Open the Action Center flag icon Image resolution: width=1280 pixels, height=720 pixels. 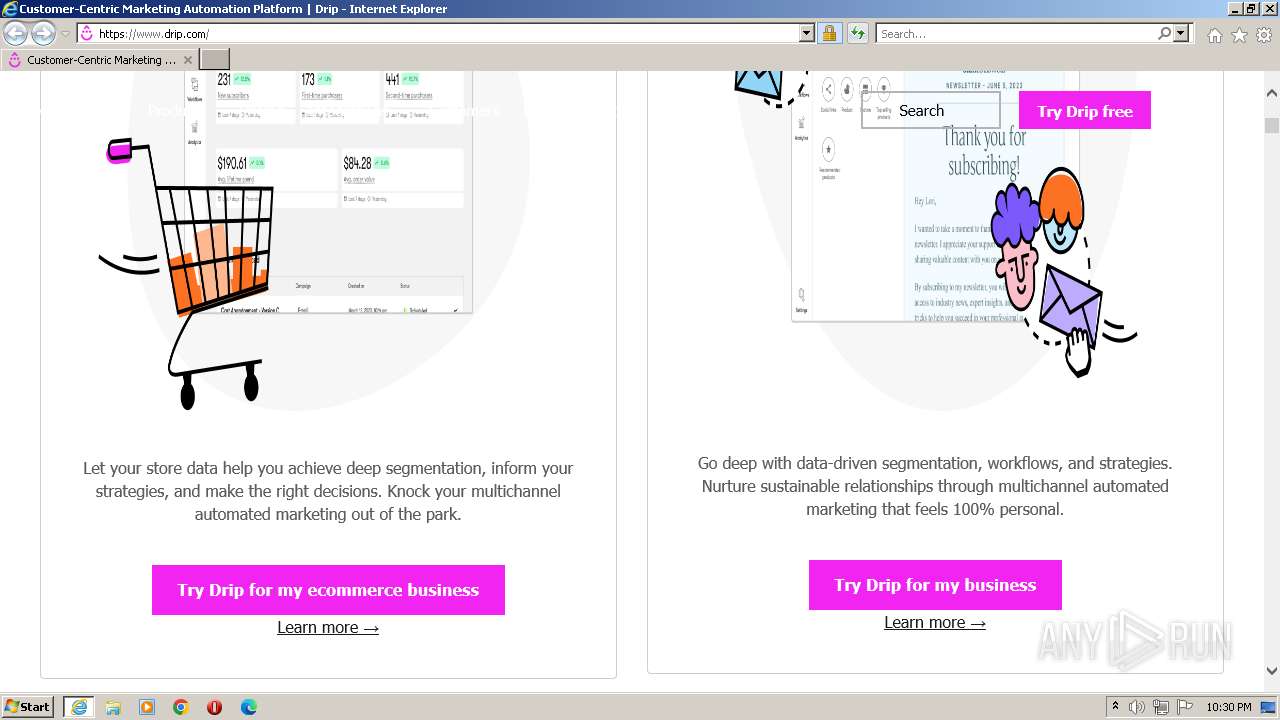1185,707
